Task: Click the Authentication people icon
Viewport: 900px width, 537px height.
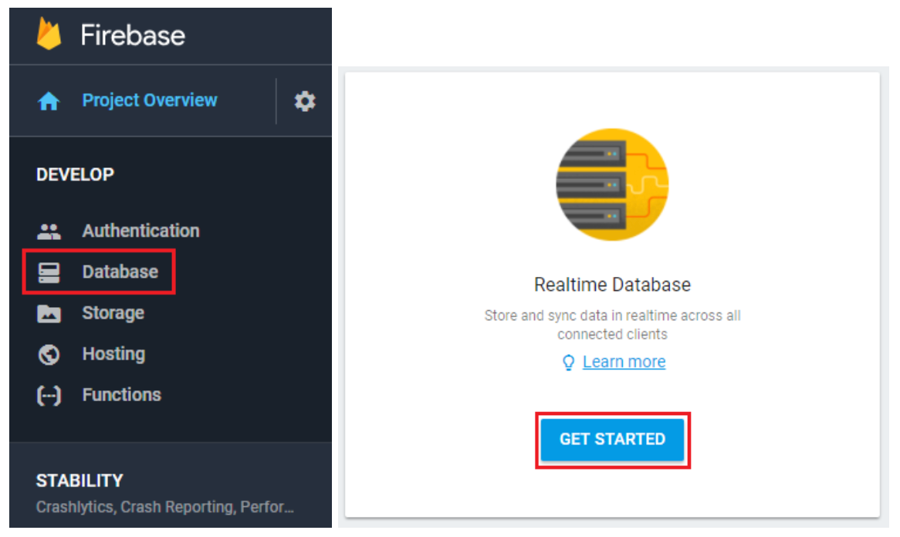Action: pyautogui.click(x=49, y=231)
